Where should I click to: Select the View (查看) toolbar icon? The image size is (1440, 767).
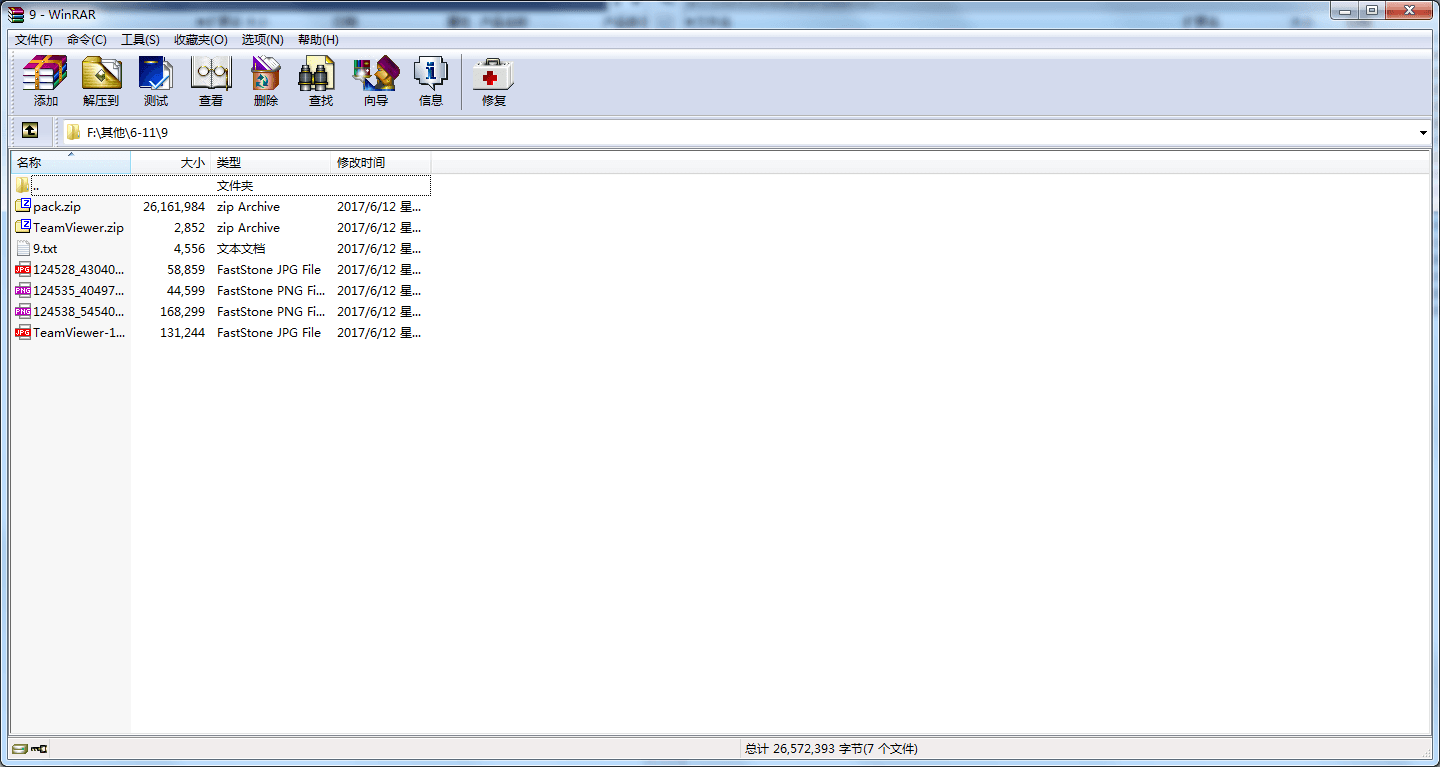pyautogui.click(x=211, y=80)
